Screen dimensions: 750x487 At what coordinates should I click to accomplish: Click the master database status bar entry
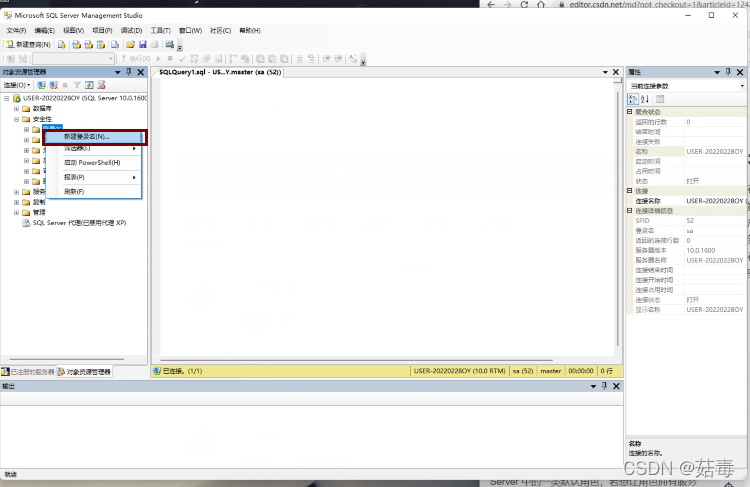(x=551, y=371)
